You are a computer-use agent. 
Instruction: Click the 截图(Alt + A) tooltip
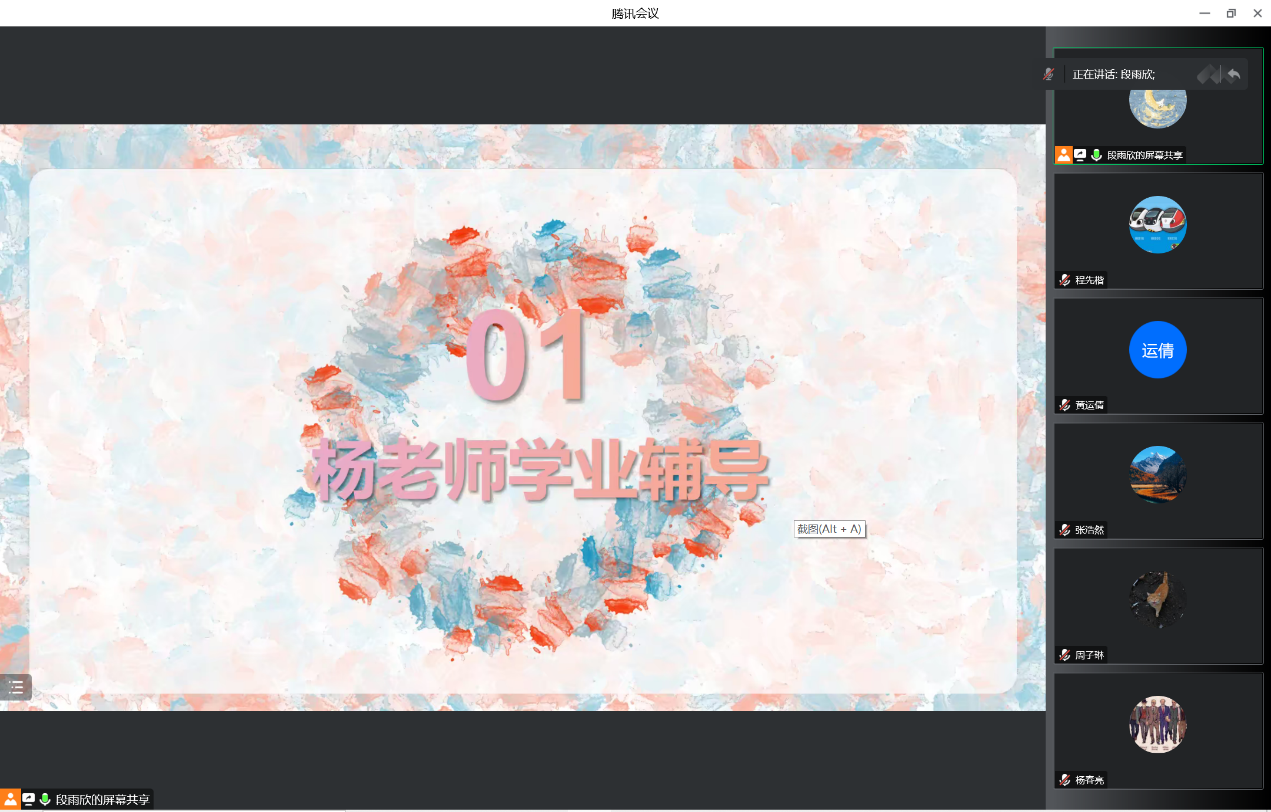[829, 529]
